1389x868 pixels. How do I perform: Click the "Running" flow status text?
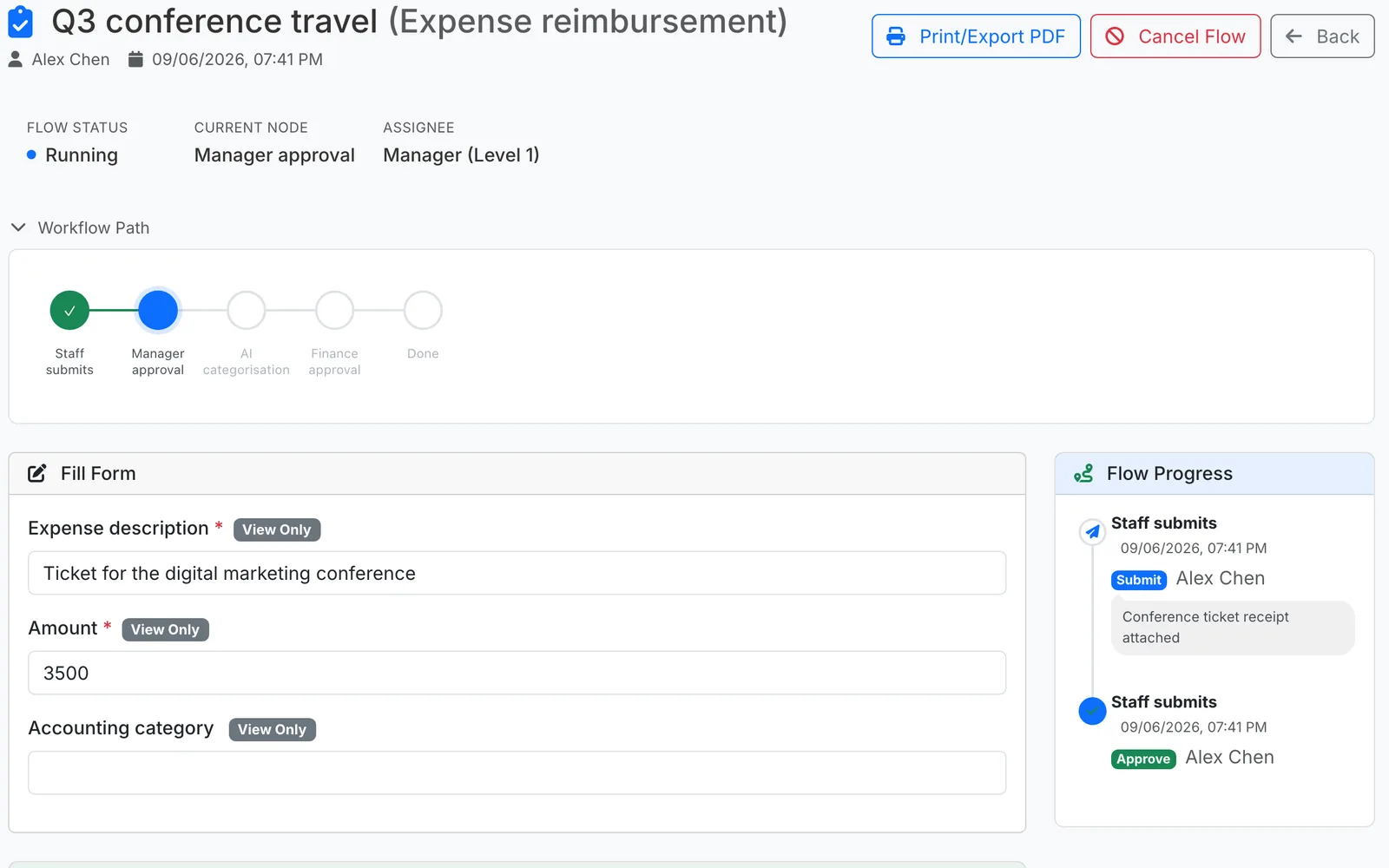click(x=82, y=155)
